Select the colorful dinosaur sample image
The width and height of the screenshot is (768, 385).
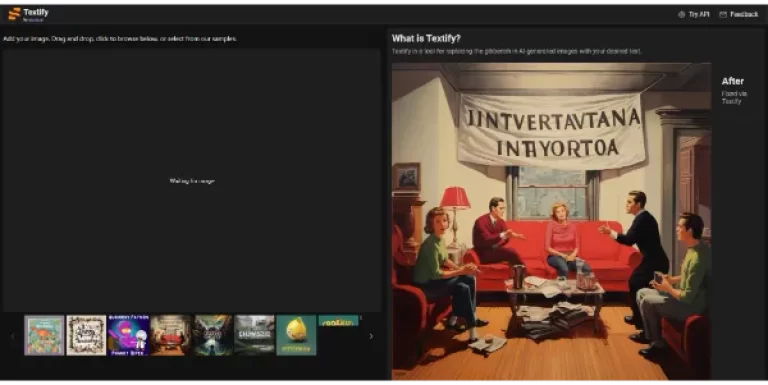pos(44,335)
